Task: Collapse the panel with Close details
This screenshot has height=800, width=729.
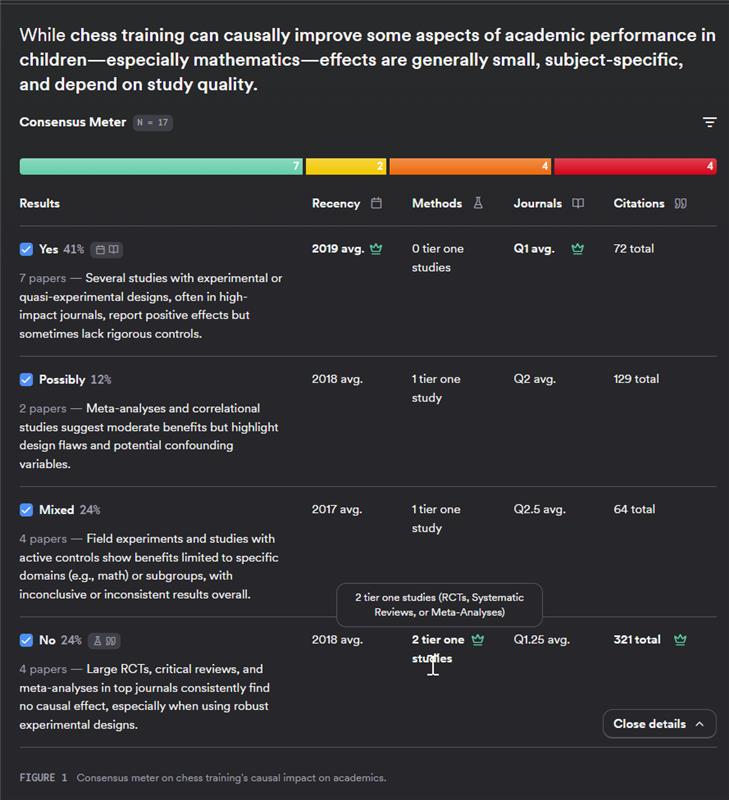Action: pos(659,724)
